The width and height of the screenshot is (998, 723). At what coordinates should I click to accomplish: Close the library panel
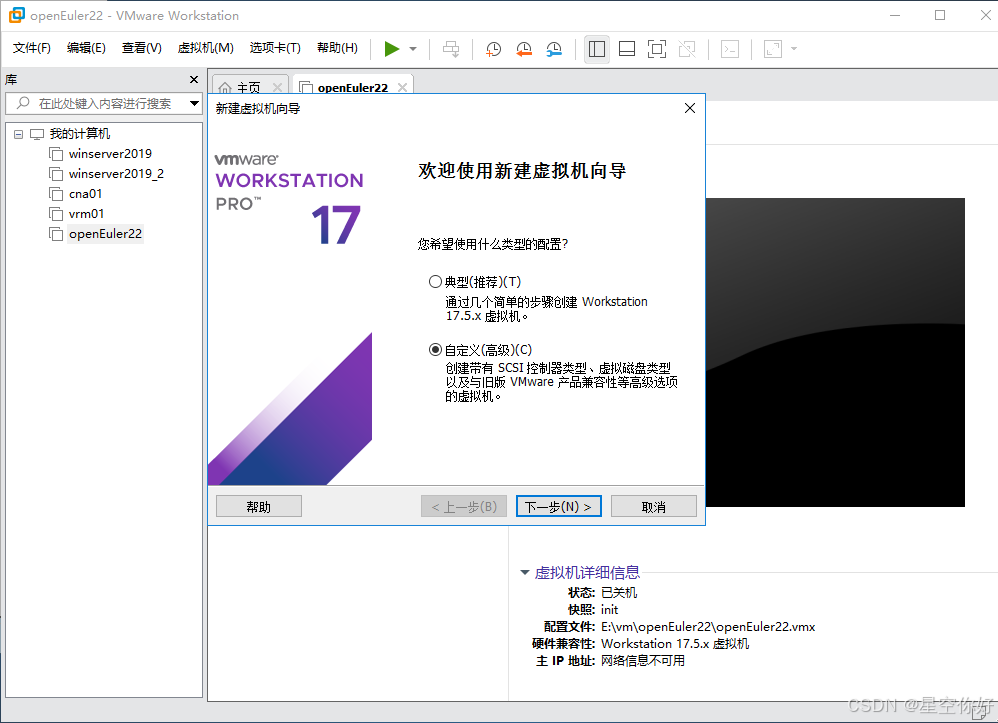click(x=194, y=80)
